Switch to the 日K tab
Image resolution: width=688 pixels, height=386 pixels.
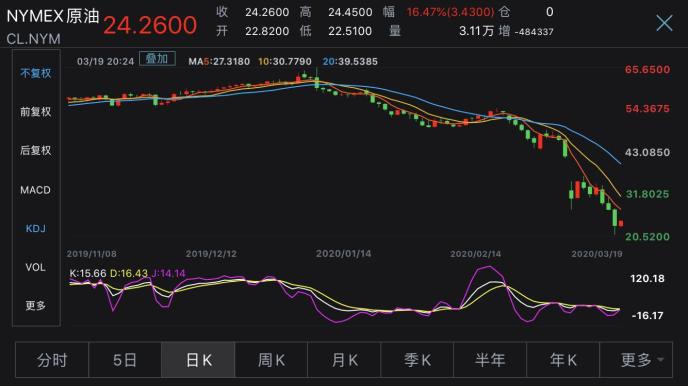pos(198,360)
